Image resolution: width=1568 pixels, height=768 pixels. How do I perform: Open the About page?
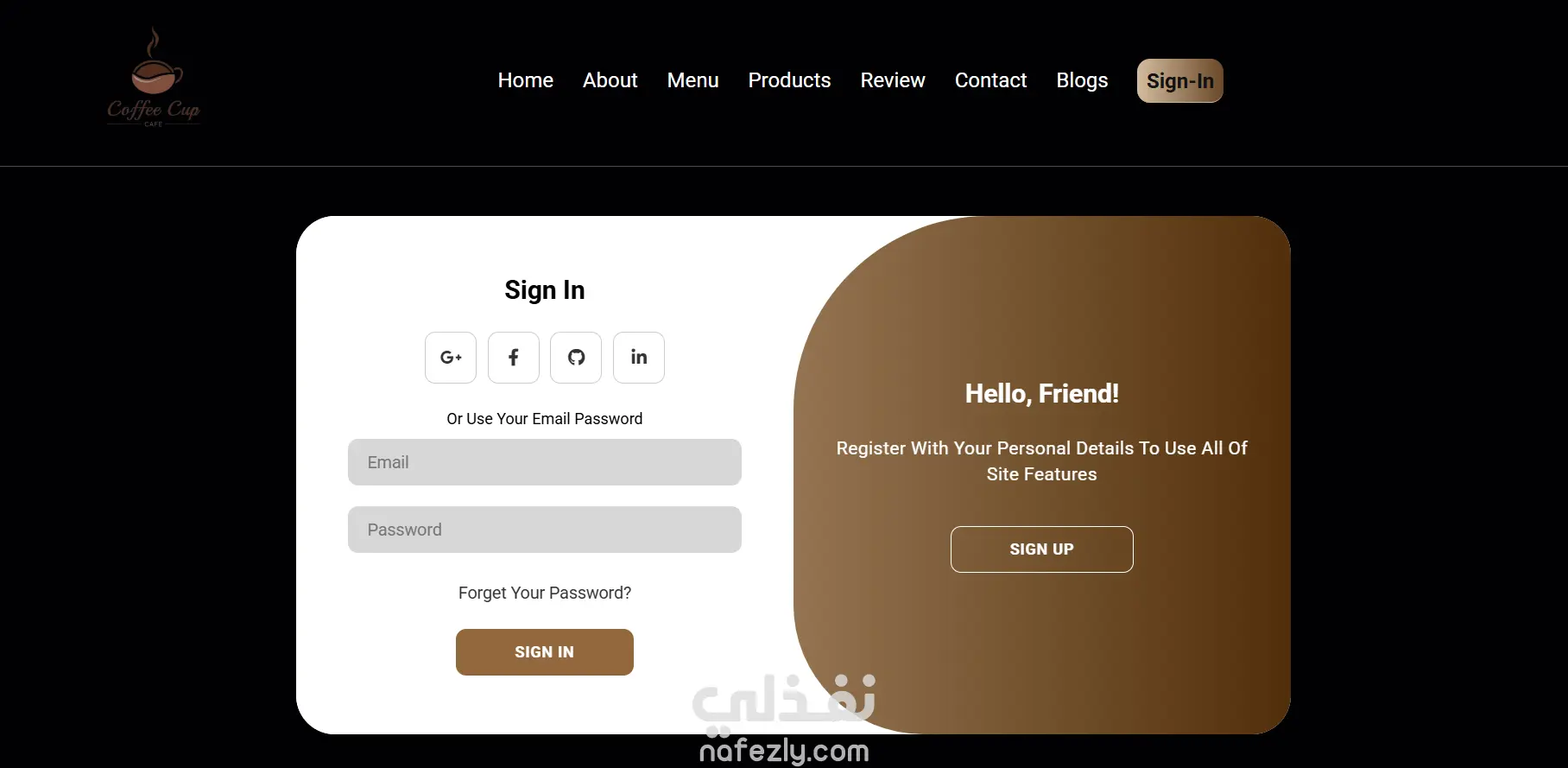pyautogui.click(x=610, y=80)
